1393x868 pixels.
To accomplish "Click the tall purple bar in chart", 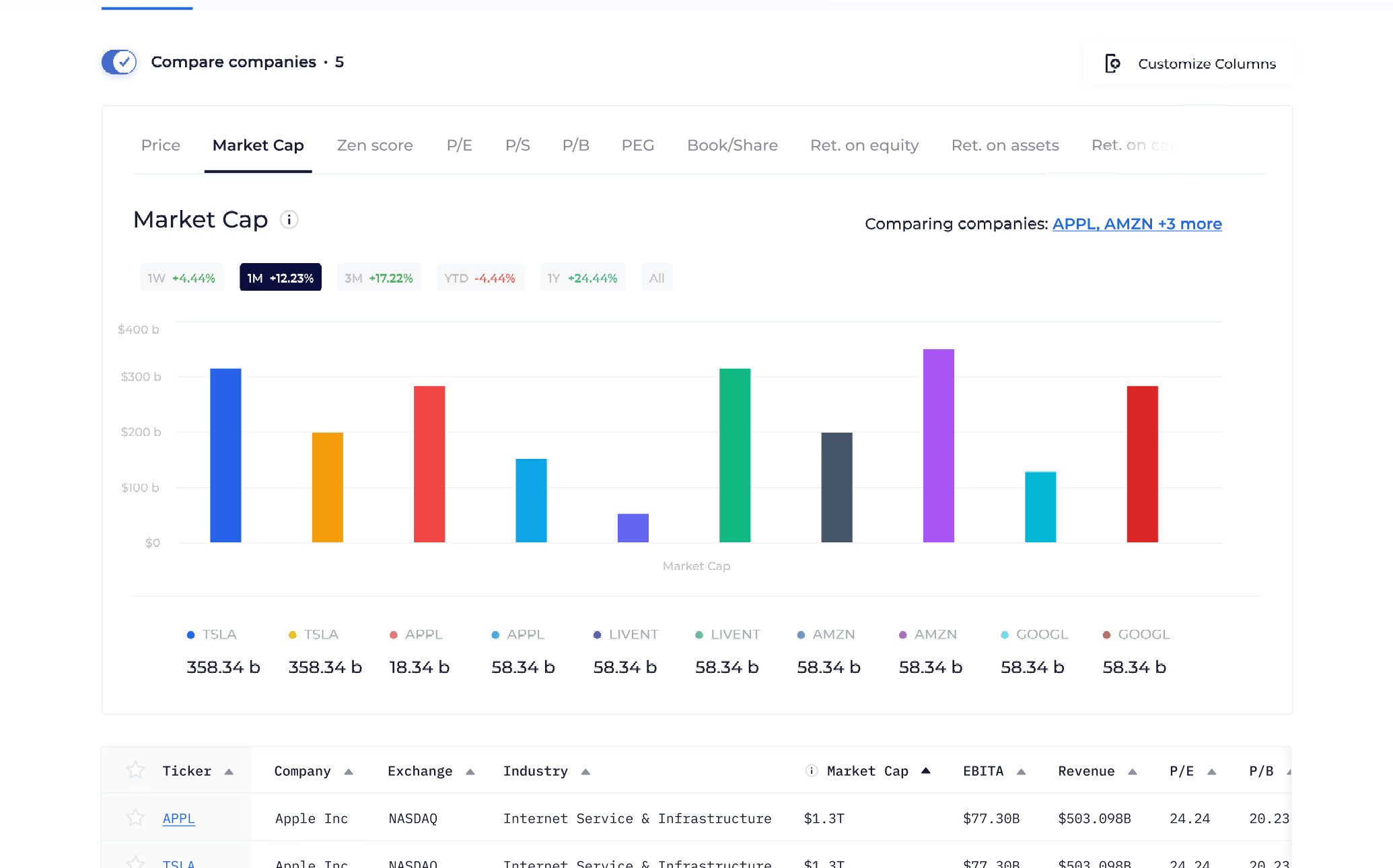I will pos(939,445).
